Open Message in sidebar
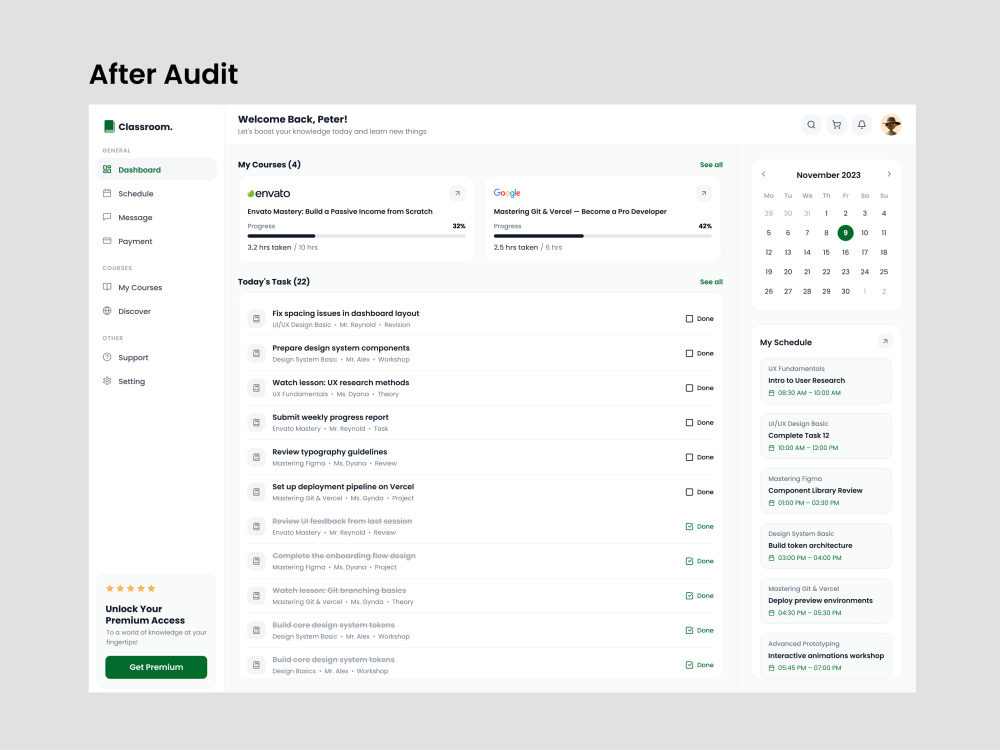 (156, 217)
